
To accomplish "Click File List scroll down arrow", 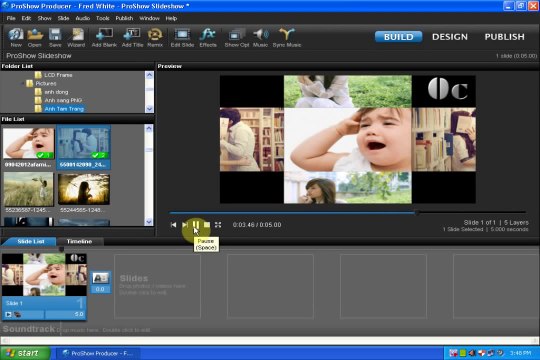I will click(149, 222).
